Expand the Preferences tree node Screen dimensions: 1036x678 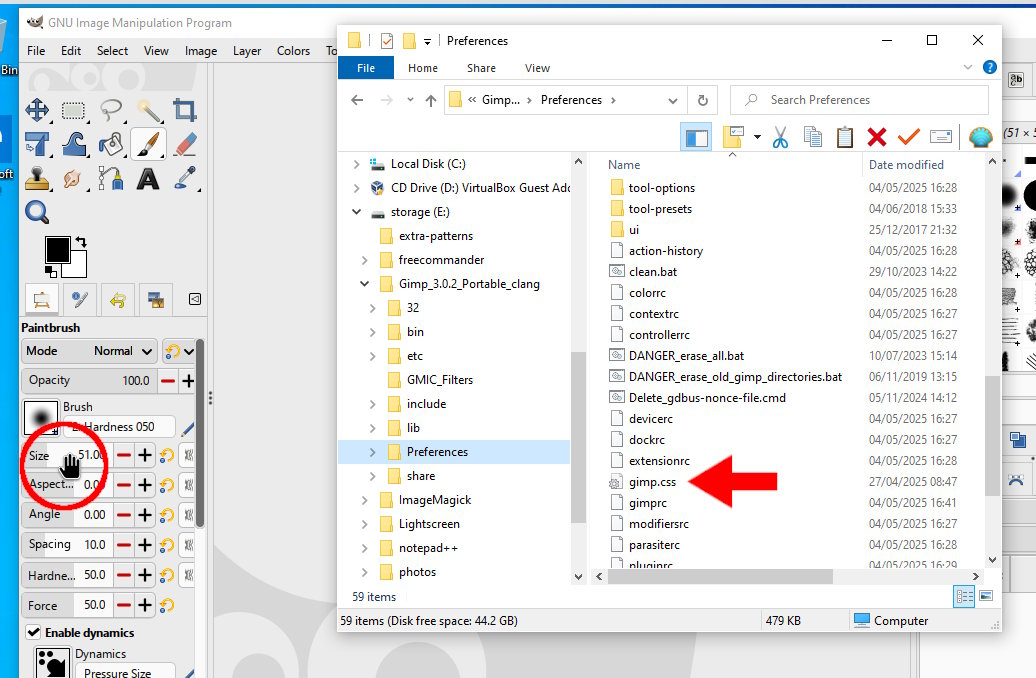pyautogui.click(x=373, y=452)
